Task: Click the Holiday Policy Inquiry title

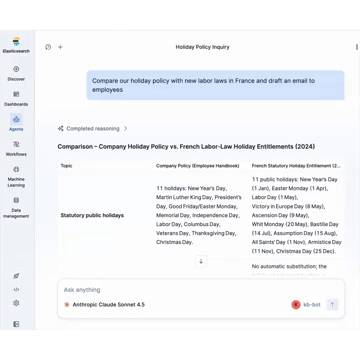Action: [x=202, y=47]
